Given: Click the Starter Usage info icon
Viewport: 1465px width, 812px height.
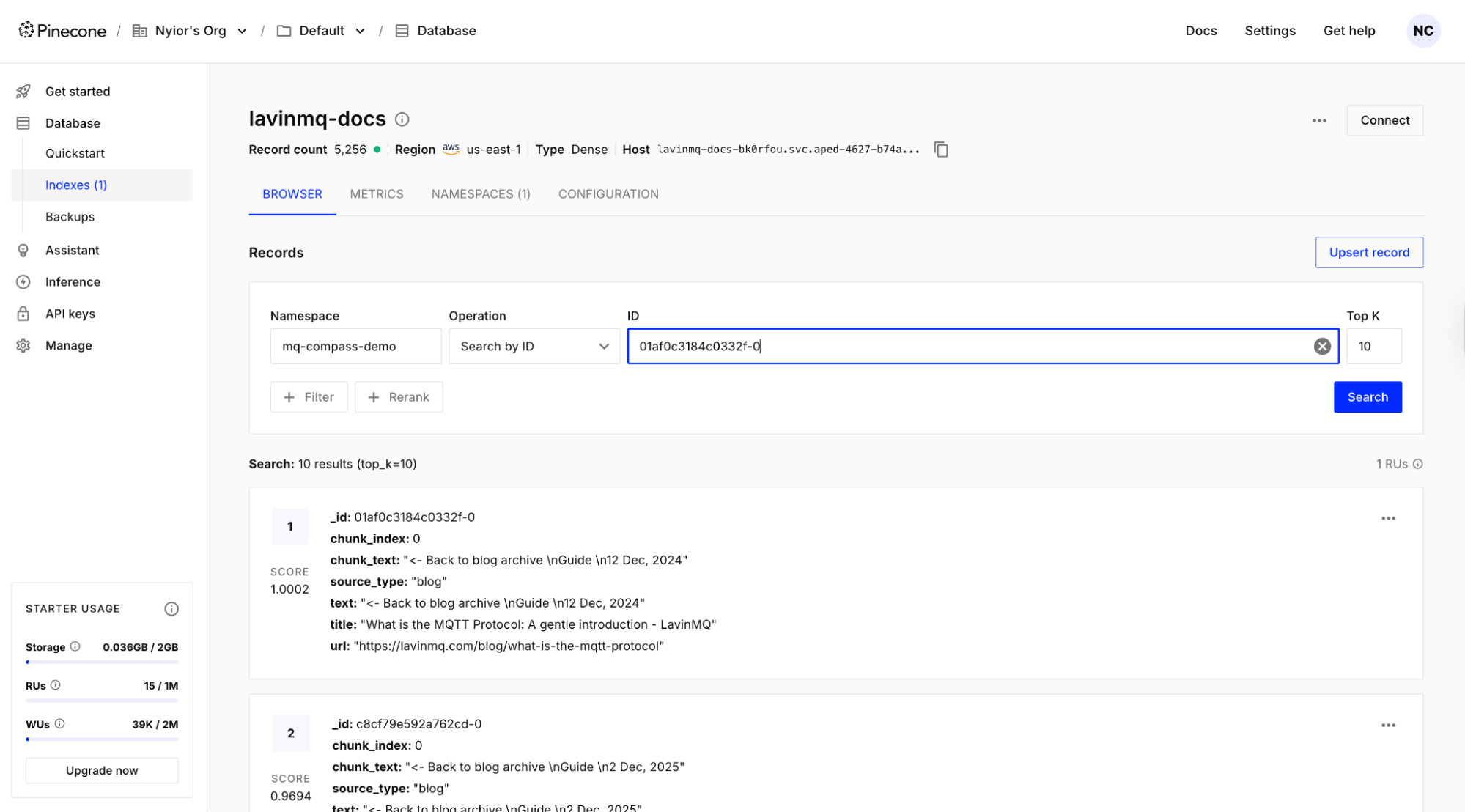Looking at the screenshot, I should point(171,608).
